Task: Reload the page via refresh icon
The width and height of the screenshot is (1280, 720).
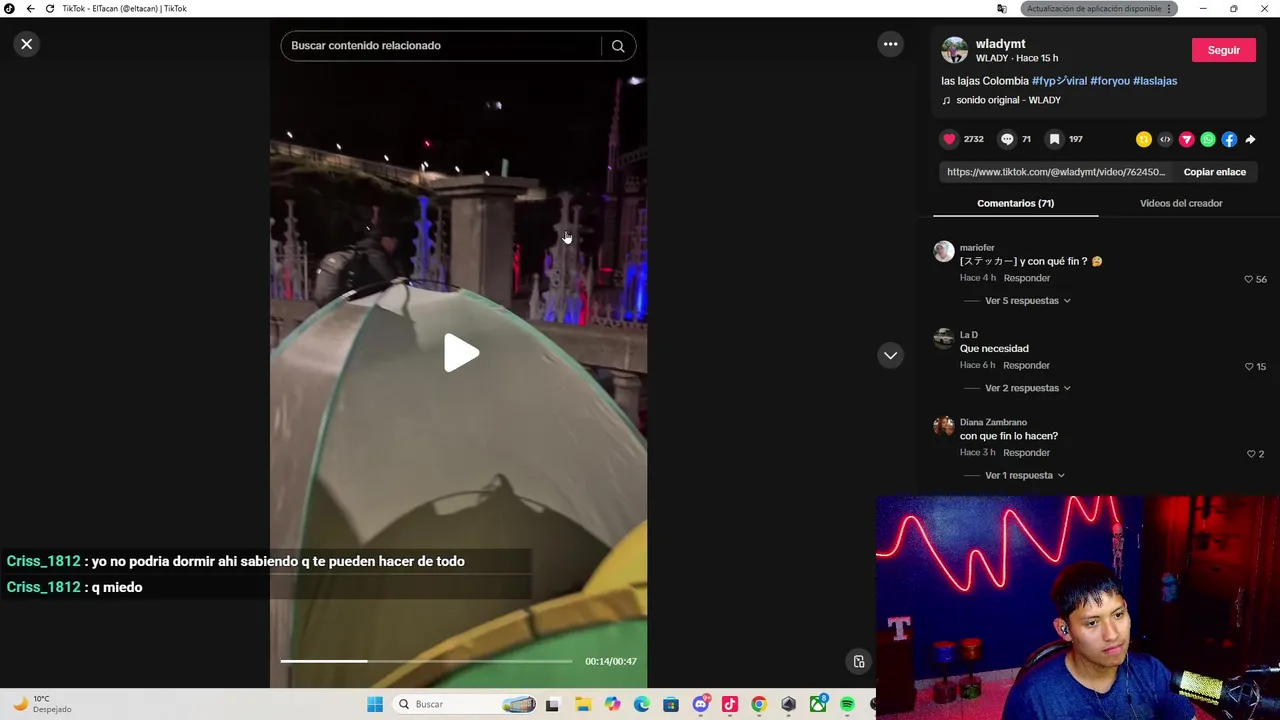Action: point(50,8)
